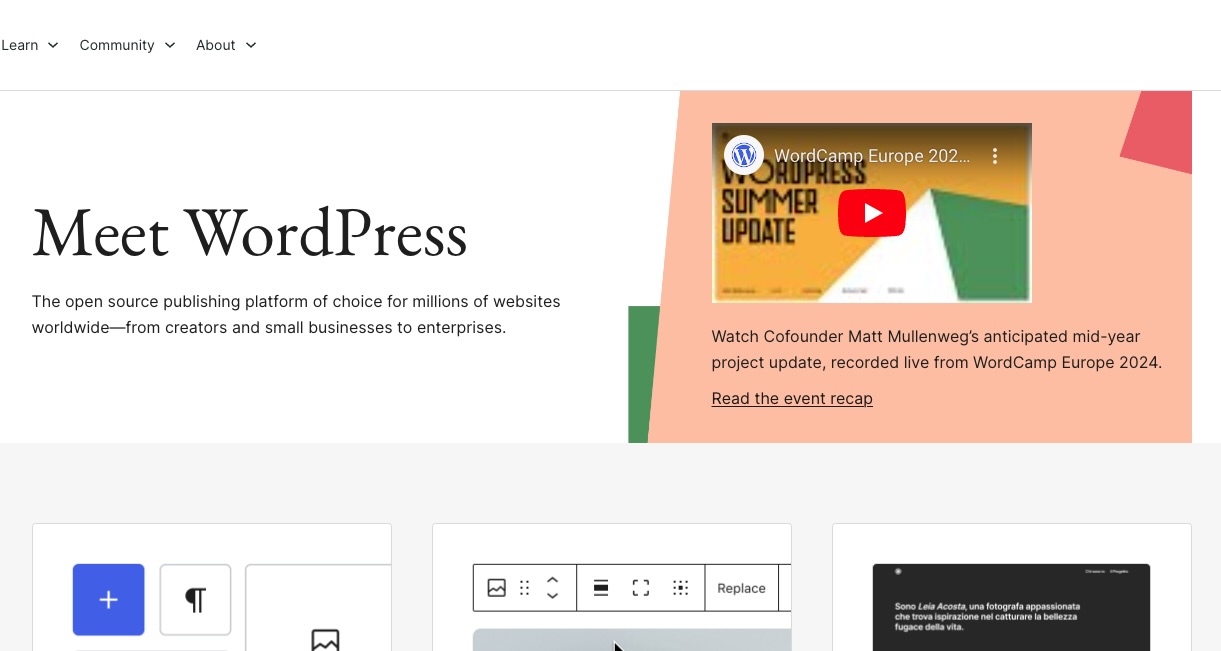This screenshot has height=651, width=1221.
Task: Click the Meet WordPress heading
Action: click(250, 232)
